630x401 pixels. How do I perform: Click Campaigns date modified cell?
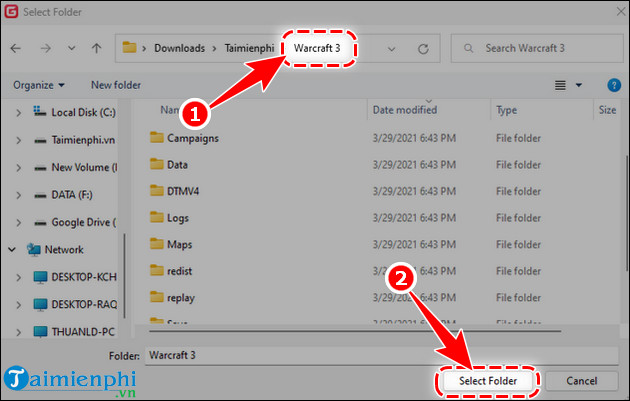(414, 139)
